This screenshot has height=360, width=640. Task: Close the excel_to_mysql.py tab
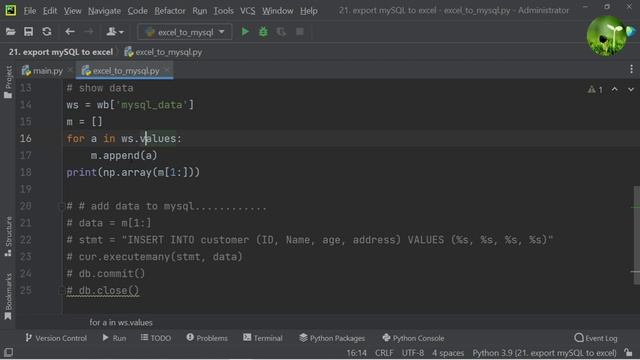[x=167, y=70]
